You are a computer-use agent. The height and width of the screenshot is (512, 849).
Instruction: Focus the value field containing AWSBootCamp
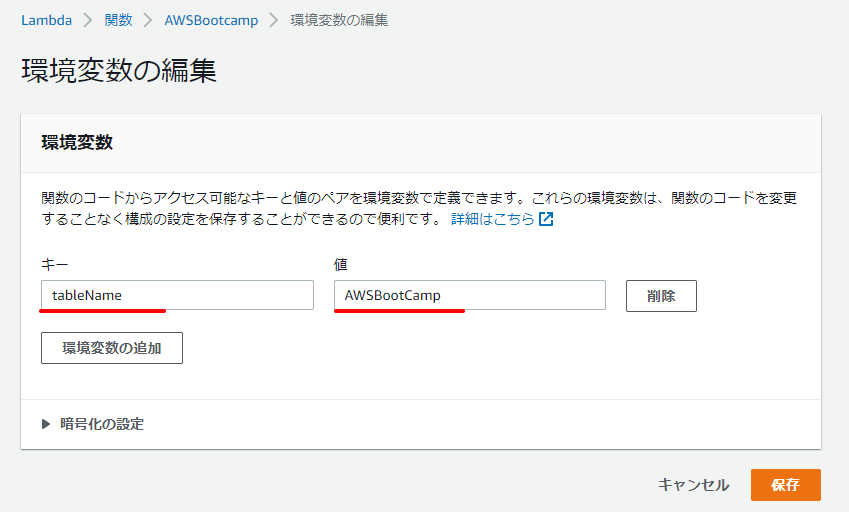coord(469,295)
